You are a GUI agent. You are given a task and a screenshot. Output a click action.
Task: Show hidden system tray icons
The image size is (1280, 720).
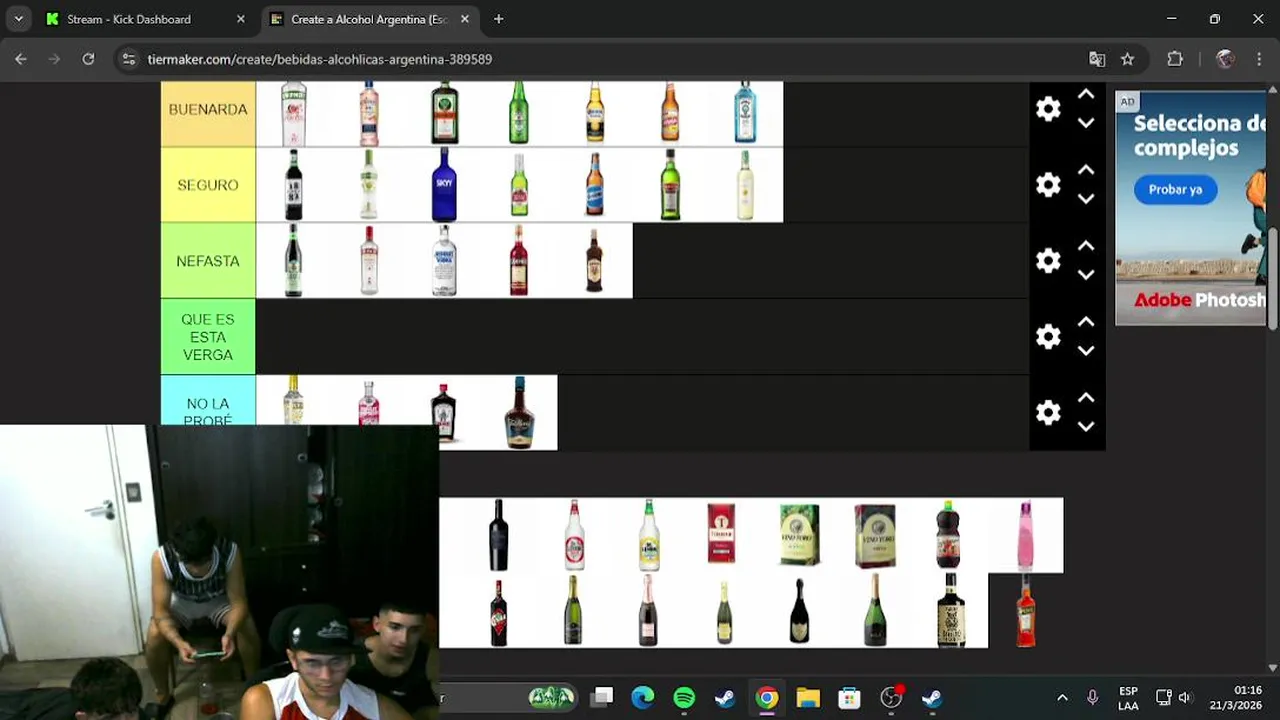[1062, 697]
